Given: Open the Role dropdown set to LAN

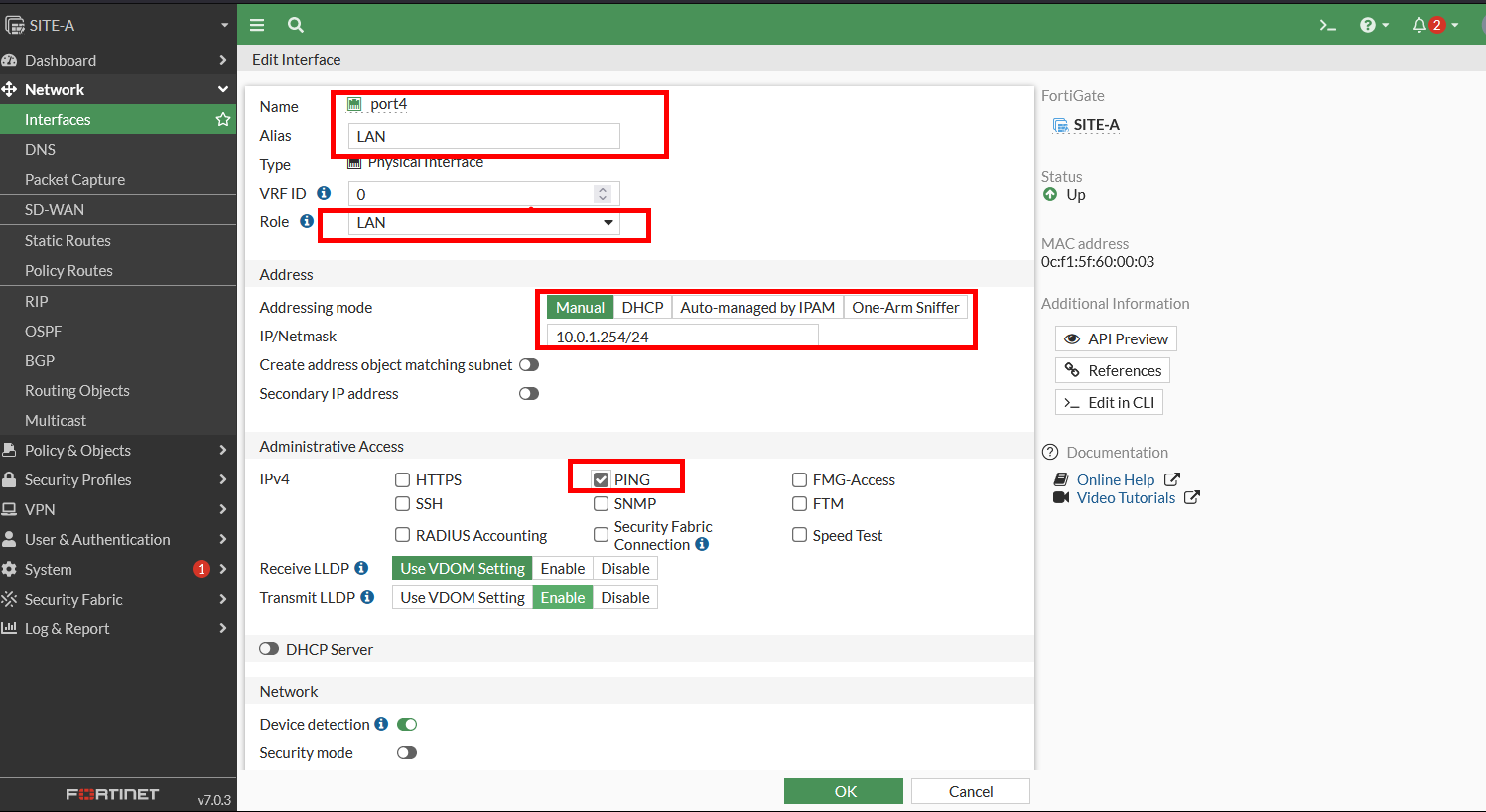Looking at the screenshot, I should (x=484, y=223).
